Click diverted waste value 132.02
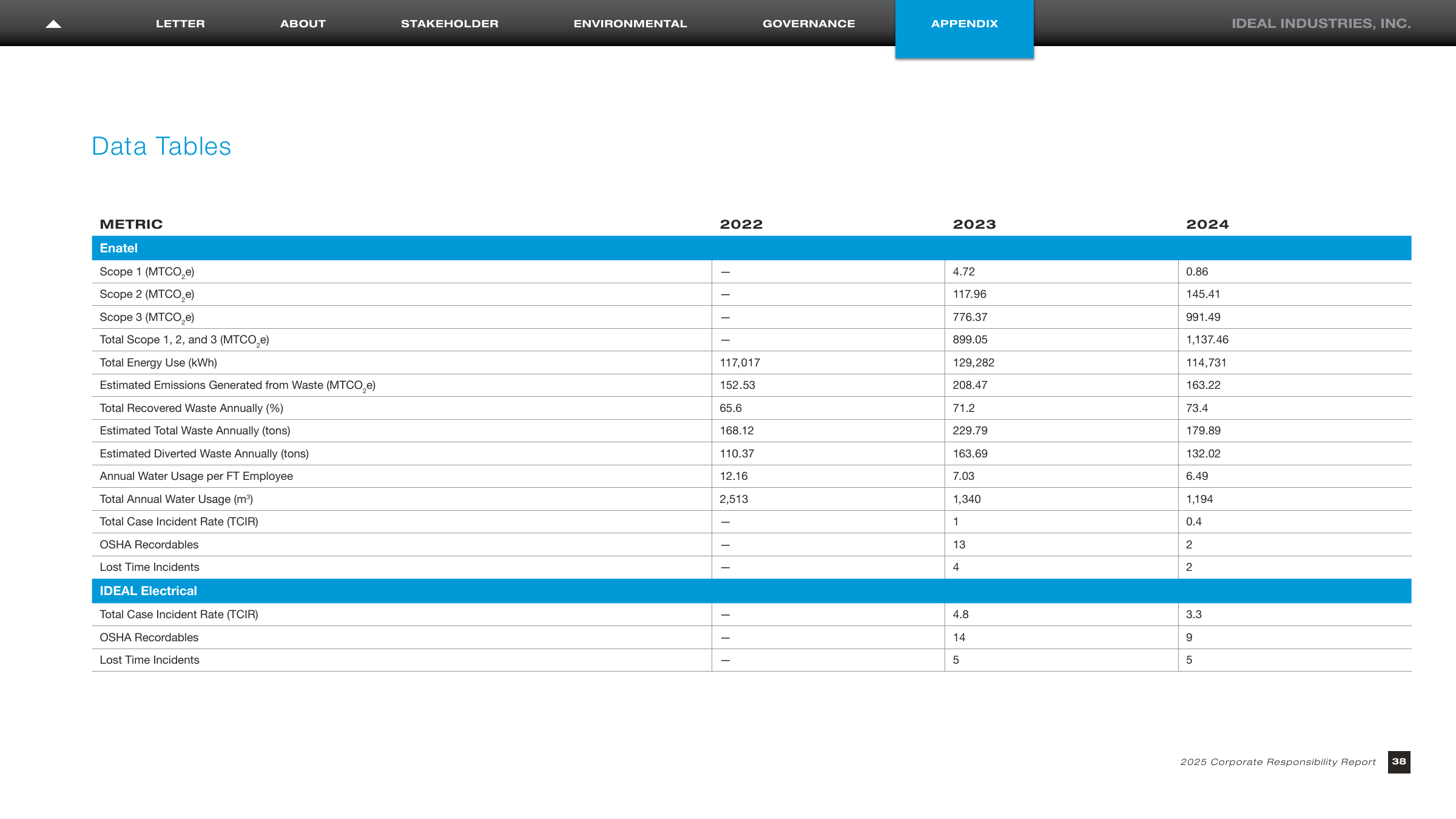Viewport: 1456px width, 819px height. 1203,454
